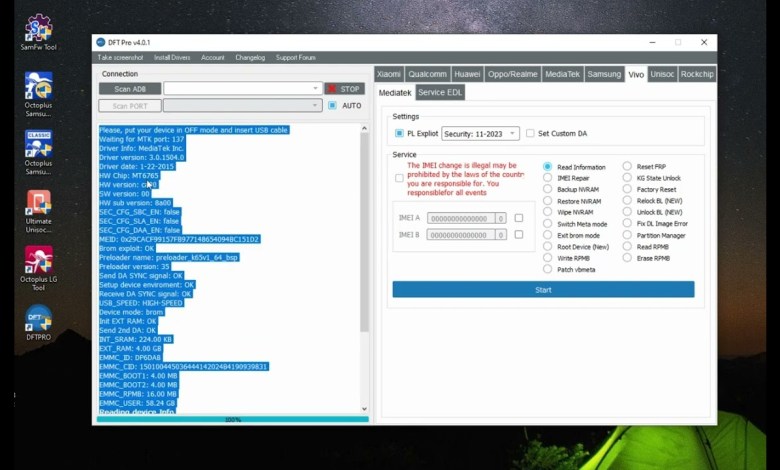Screen dimensions: 780x470
Task: Open the Security: 11-2023 dropdown
Action: point(481,133)
